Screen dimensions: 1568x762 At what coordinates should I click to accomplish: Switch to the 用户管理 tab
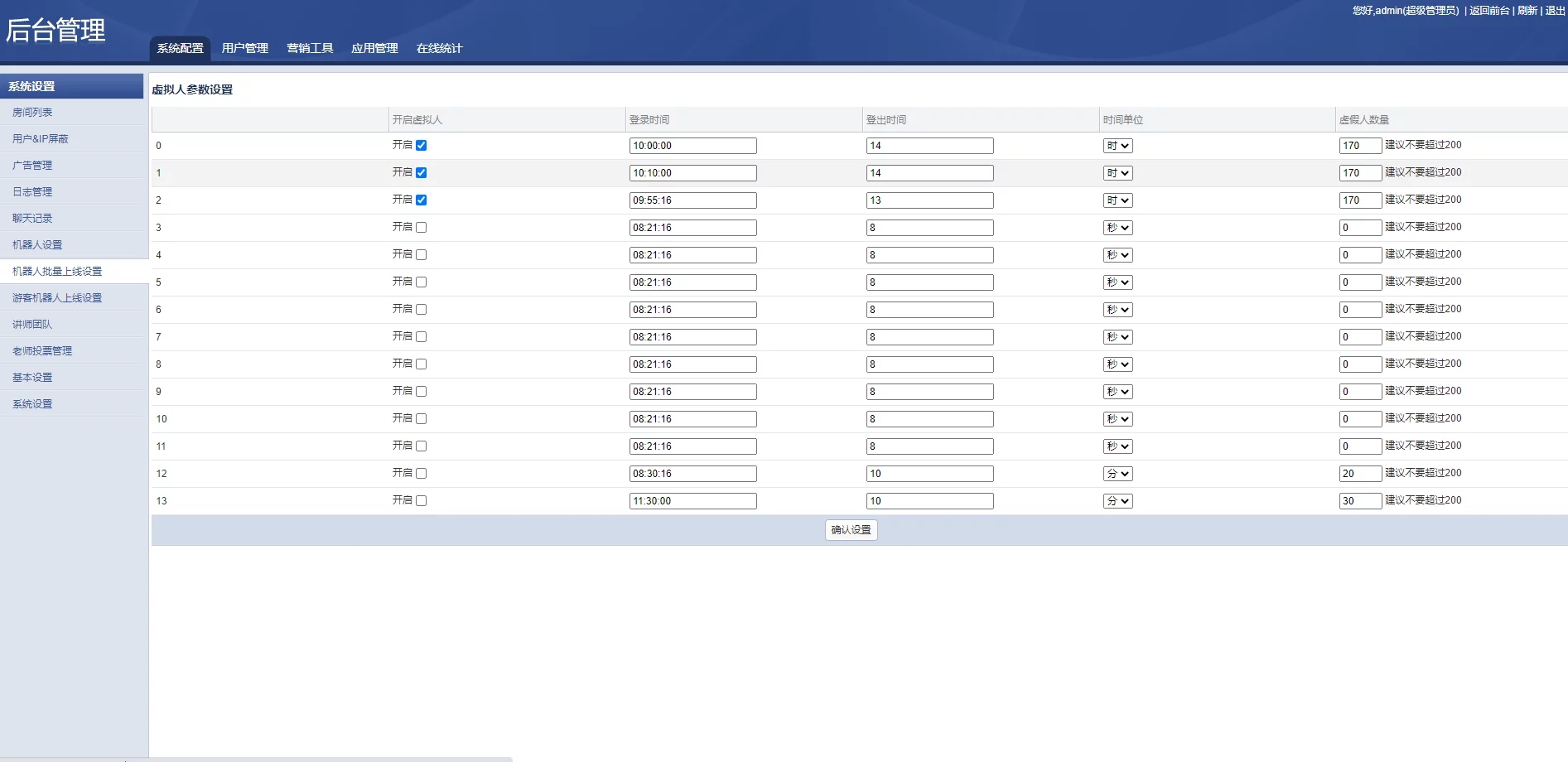244,48
